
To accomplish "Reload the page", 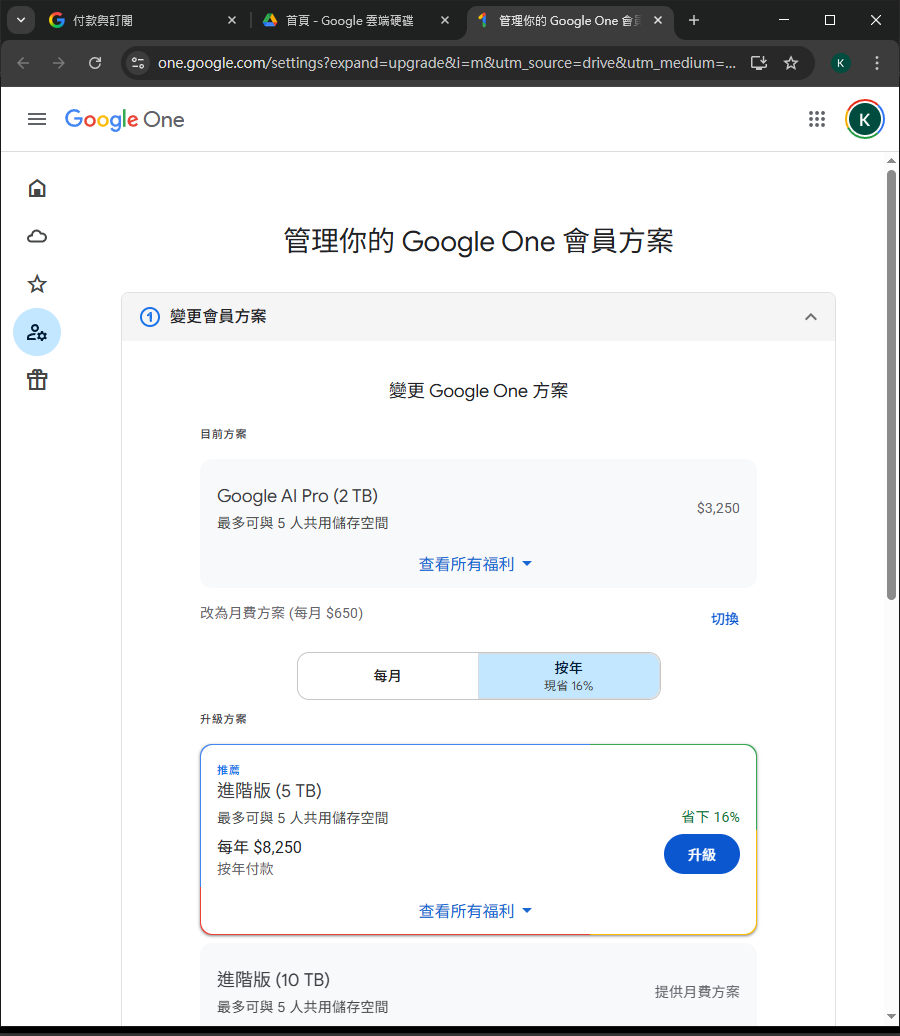I will coord(95,63).
